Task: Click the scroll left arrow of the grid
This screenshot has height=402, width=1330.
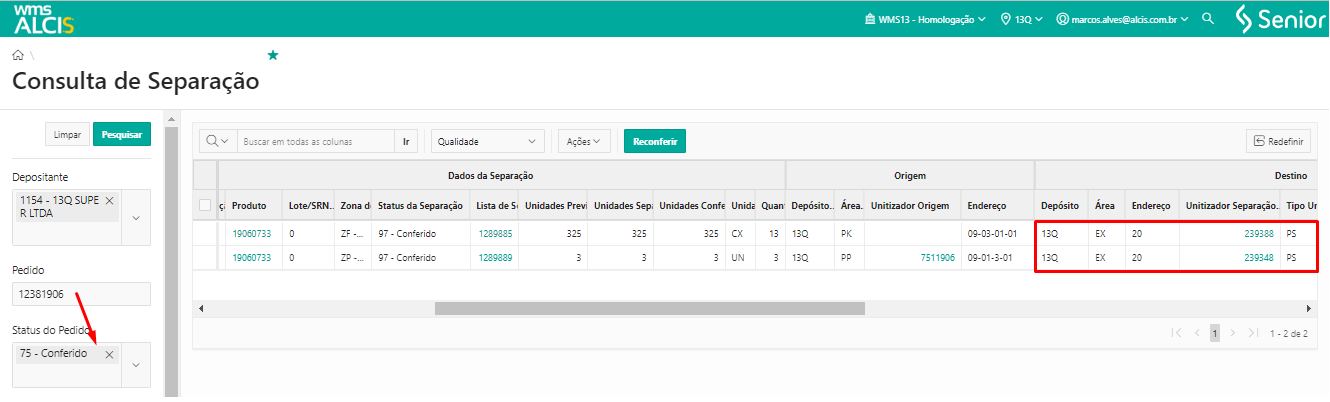Action: tap(201, 309)
